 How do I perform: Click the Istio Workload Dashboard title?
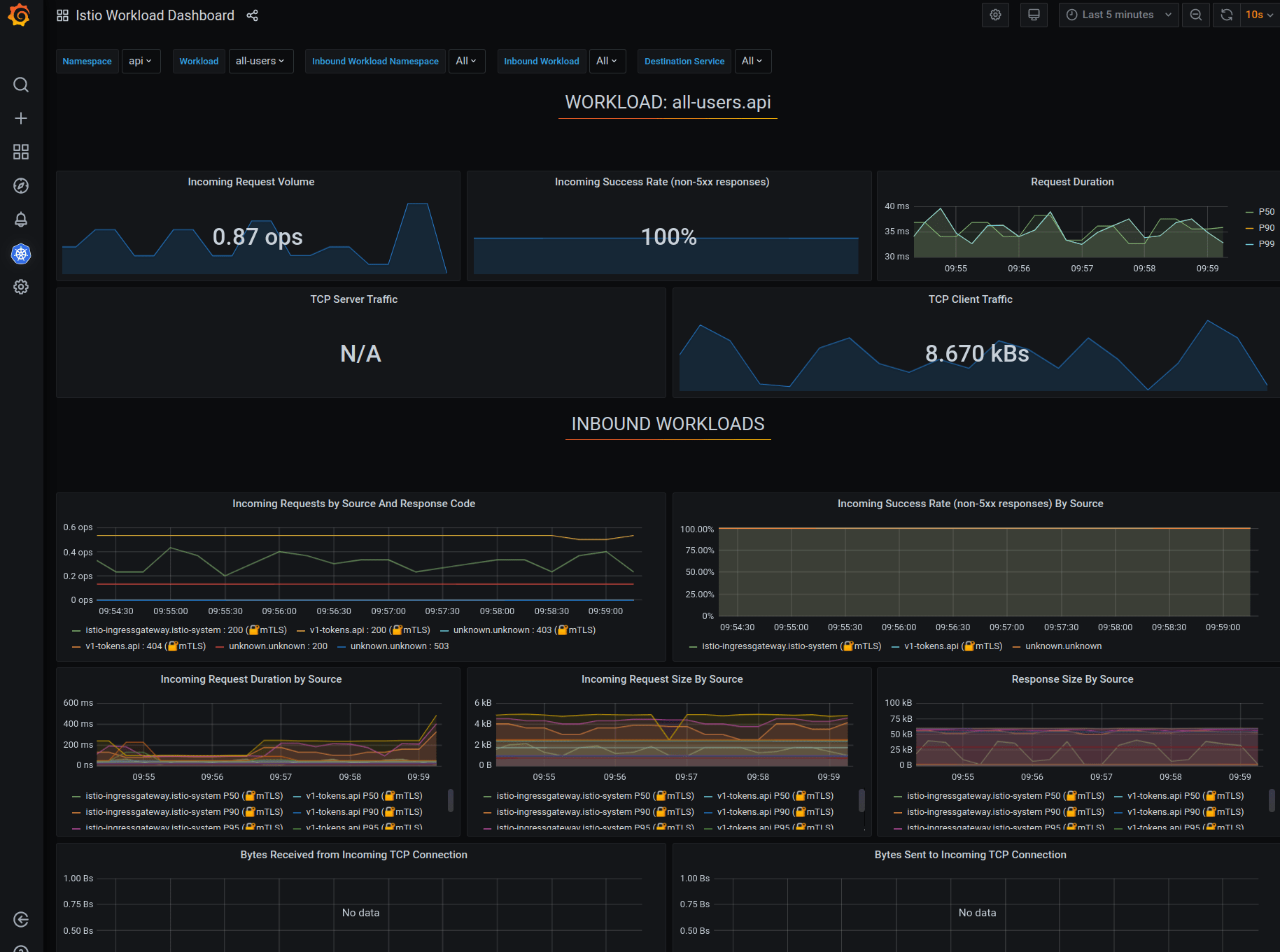pyautogui.click(x=155, y=15)
